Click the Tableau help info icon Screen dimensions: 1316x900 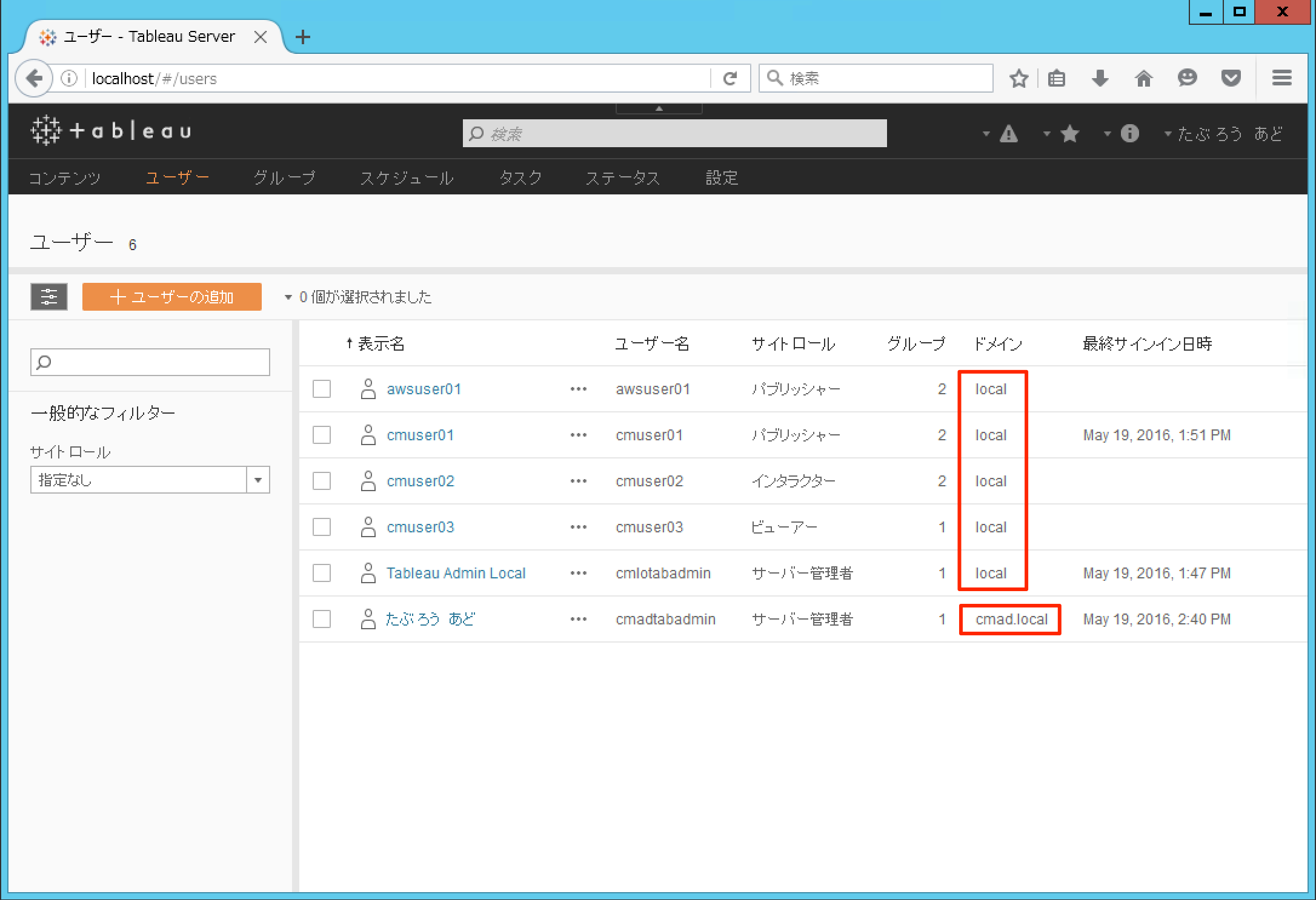click(x=1129, y=133)
